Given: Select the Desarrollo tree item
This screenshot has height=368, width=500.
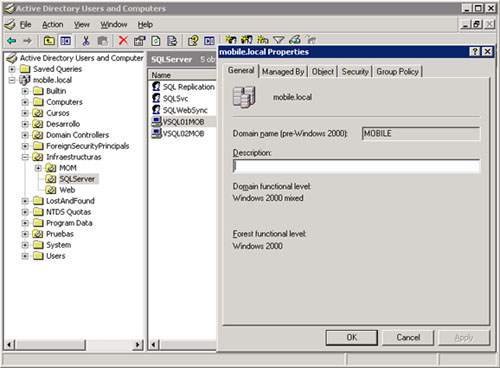Looking at the screenshot, I should click(x=63, y=124).
